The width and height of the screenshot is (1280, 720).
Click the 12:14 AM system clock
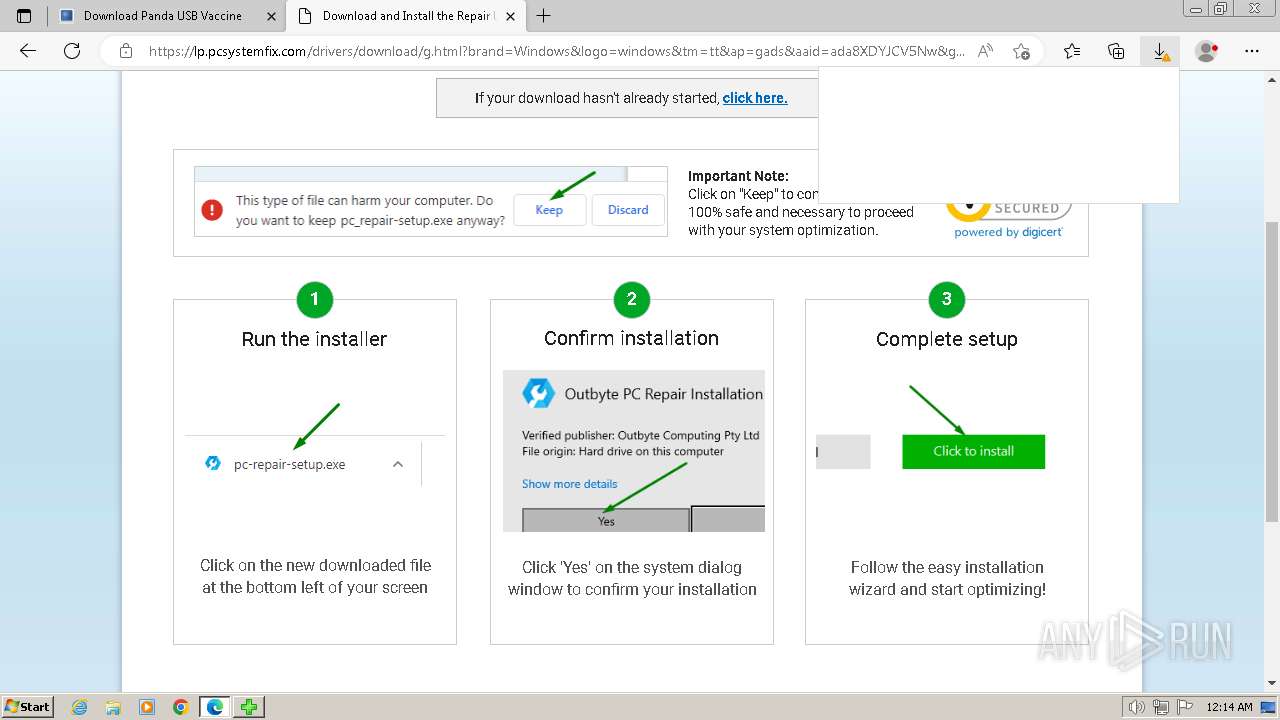[x=1229, y=707]
